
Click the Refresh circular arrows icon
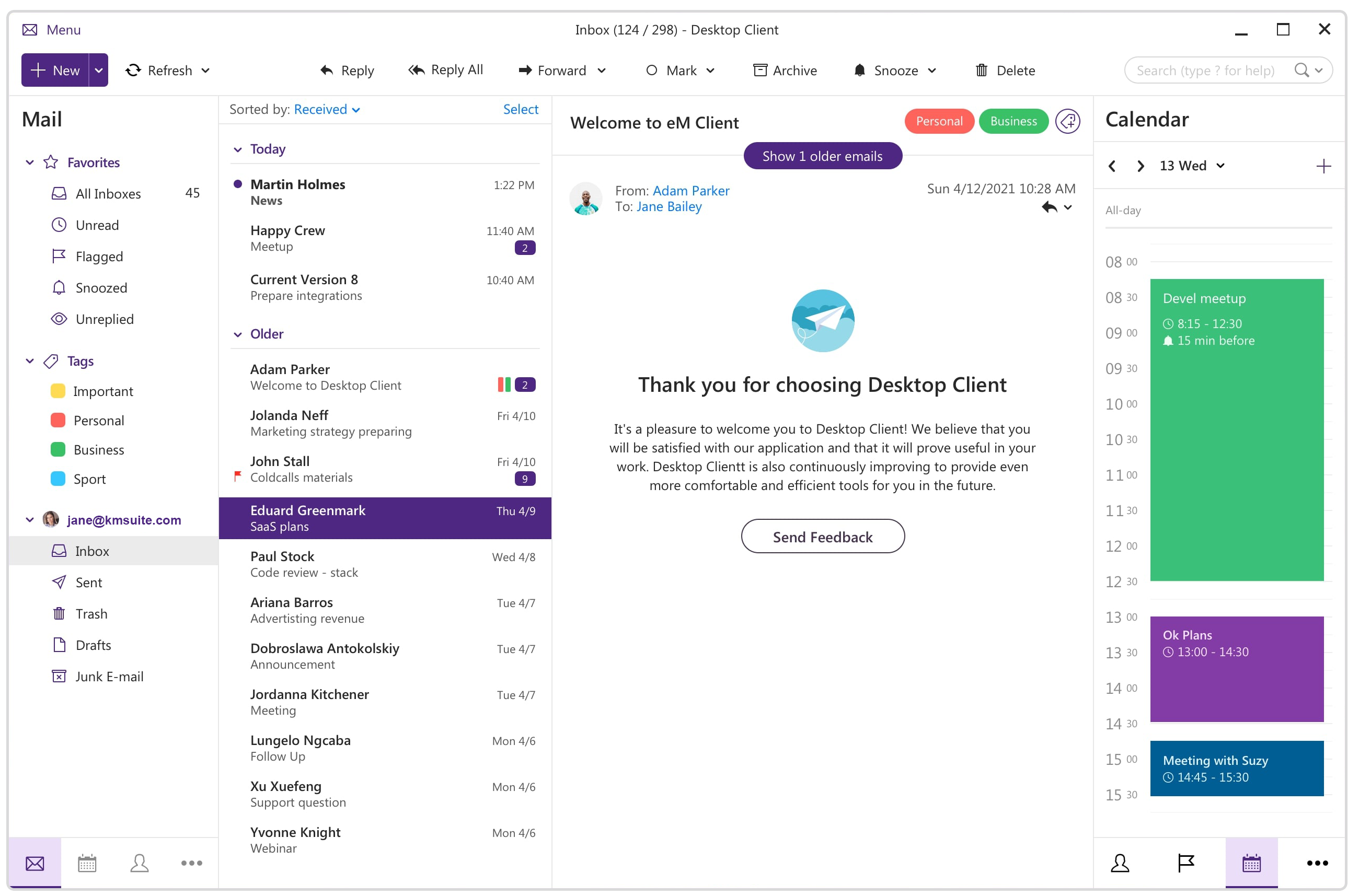click(x=133, y=71)
